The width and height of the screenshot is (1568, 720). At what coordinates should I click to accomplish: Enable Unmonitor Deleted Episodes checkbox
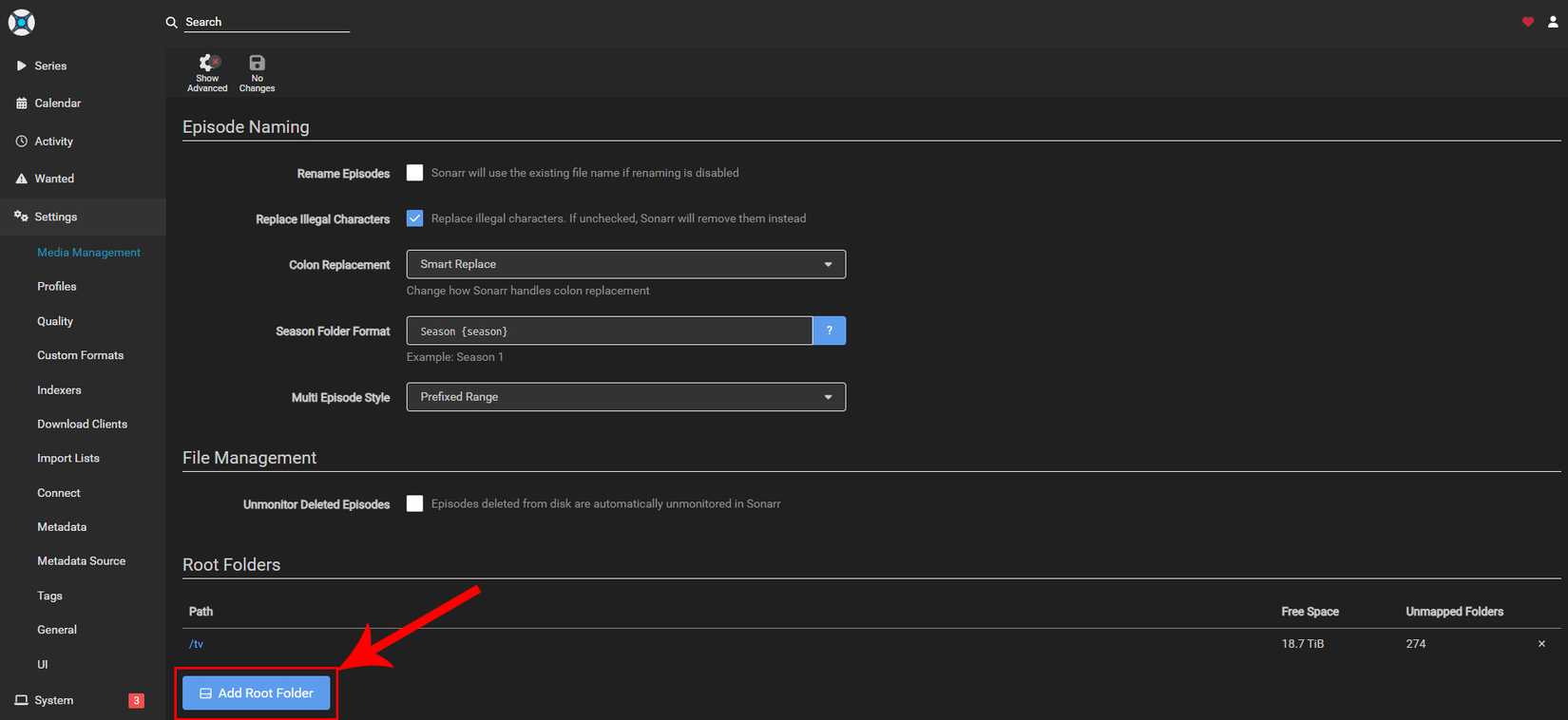tap(414, 503)
